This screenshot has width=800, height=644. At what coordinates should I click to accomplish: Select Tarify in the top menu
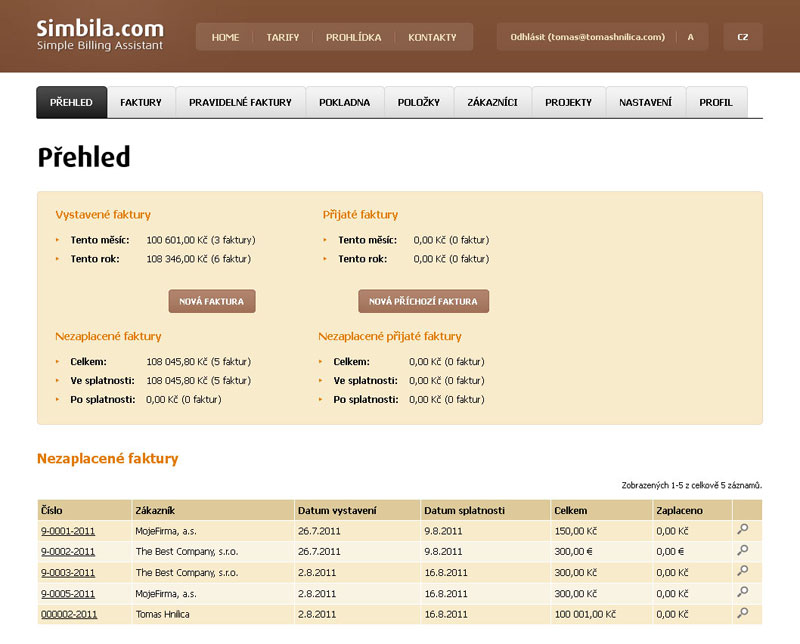[x=283, y=37]
